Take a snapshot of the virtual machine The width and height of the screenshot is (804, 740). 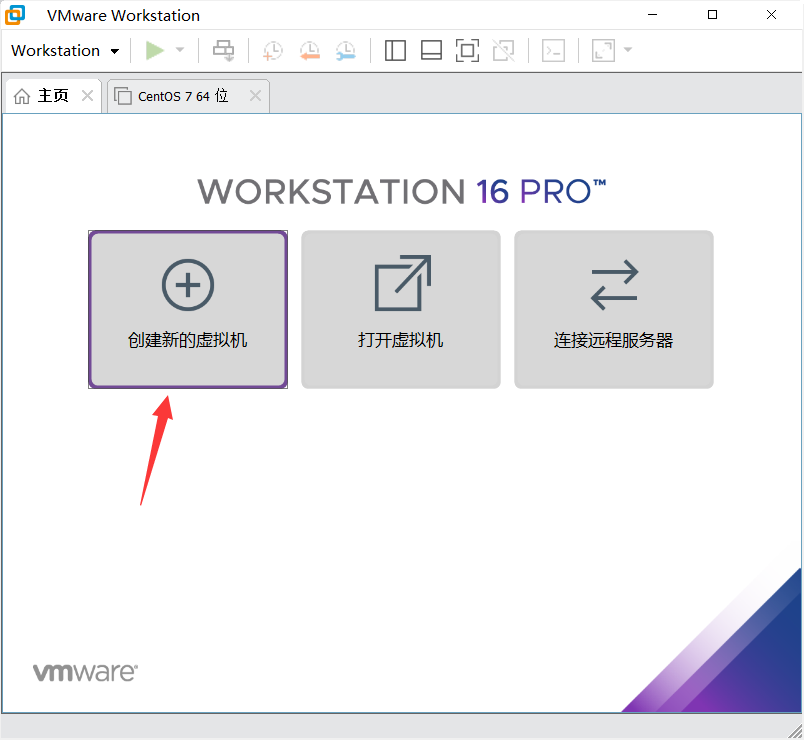pyautogui.click(x=273, y=51)
